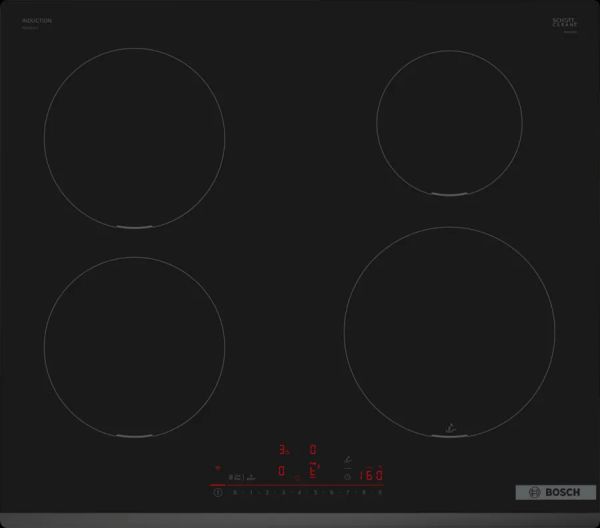
Task: Set power level 9 on slider
Action: coord(380,493)
